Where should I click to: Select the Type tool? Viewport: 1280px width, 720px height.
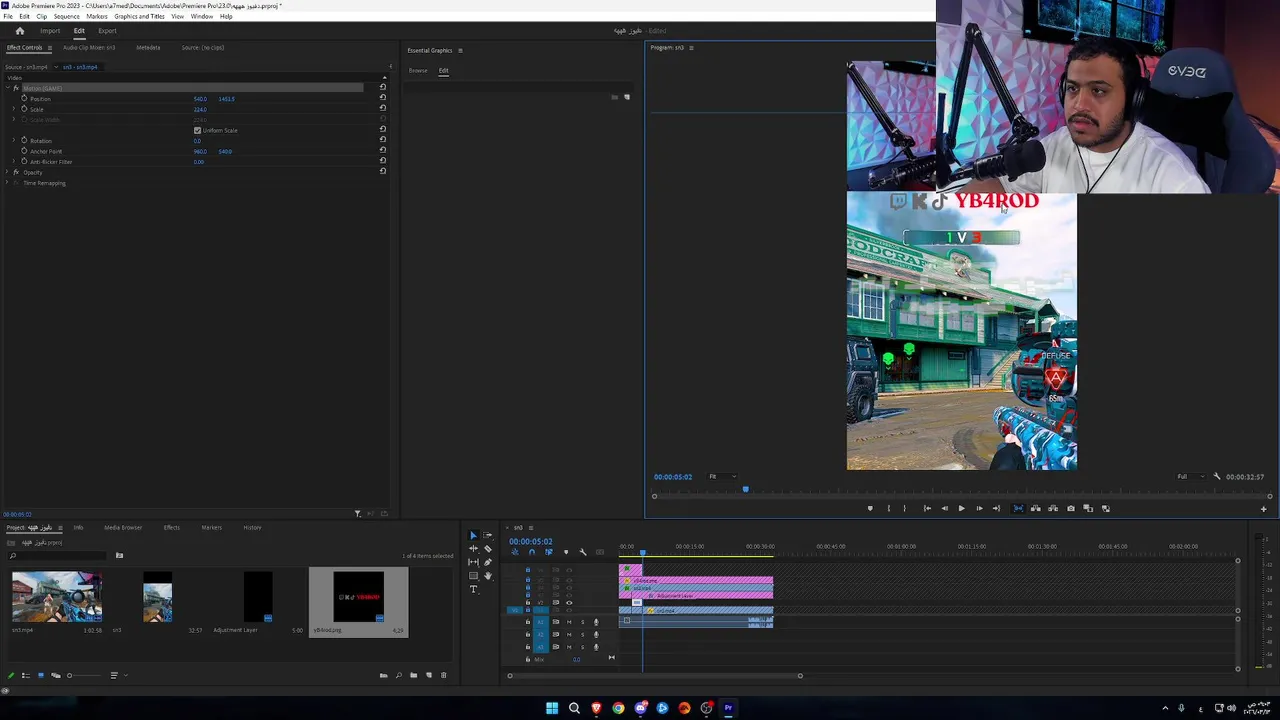tap(474, 589)
